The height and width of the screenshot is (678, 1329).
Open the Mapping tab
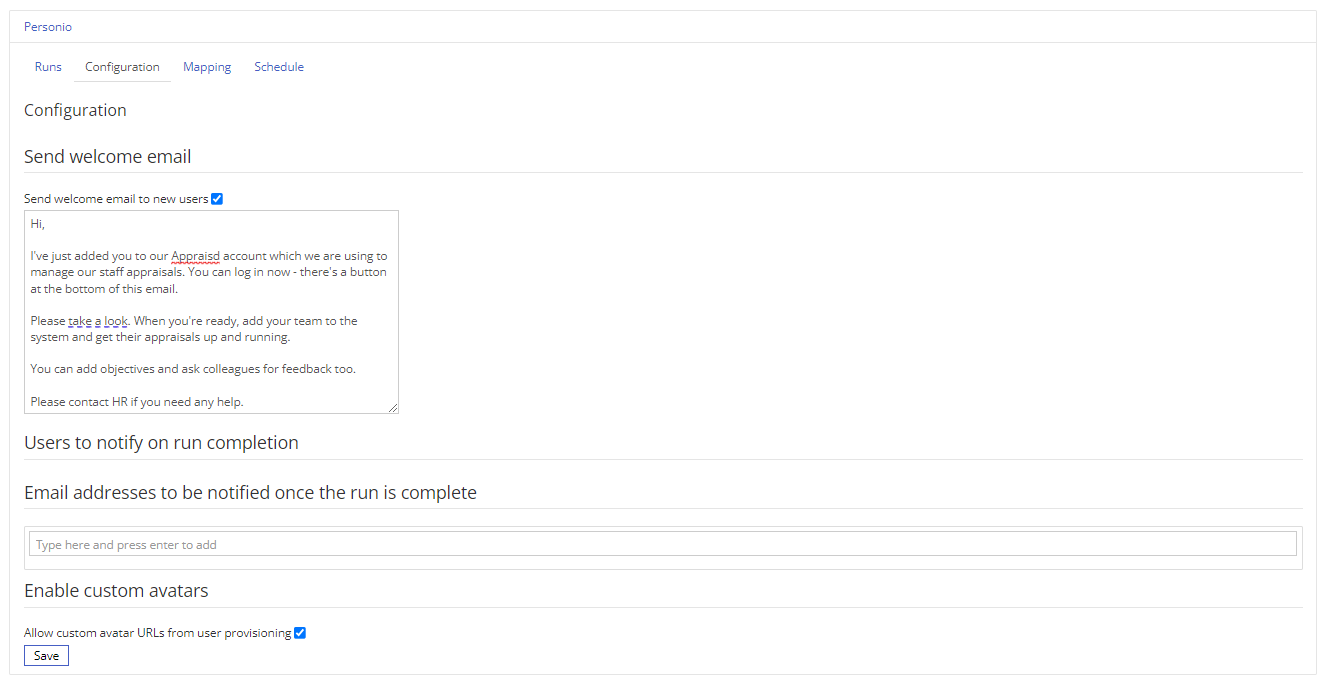point(207,67)
